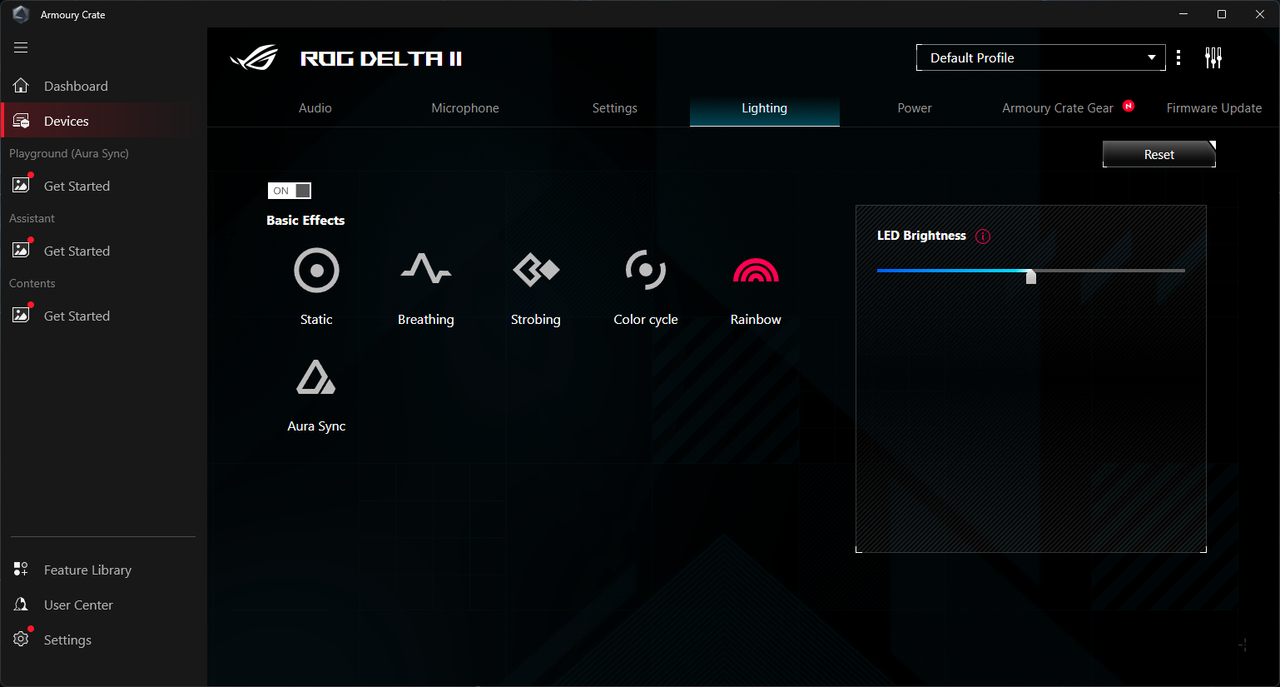Open User Center
Screen dimensions: 1280x687
104,605
